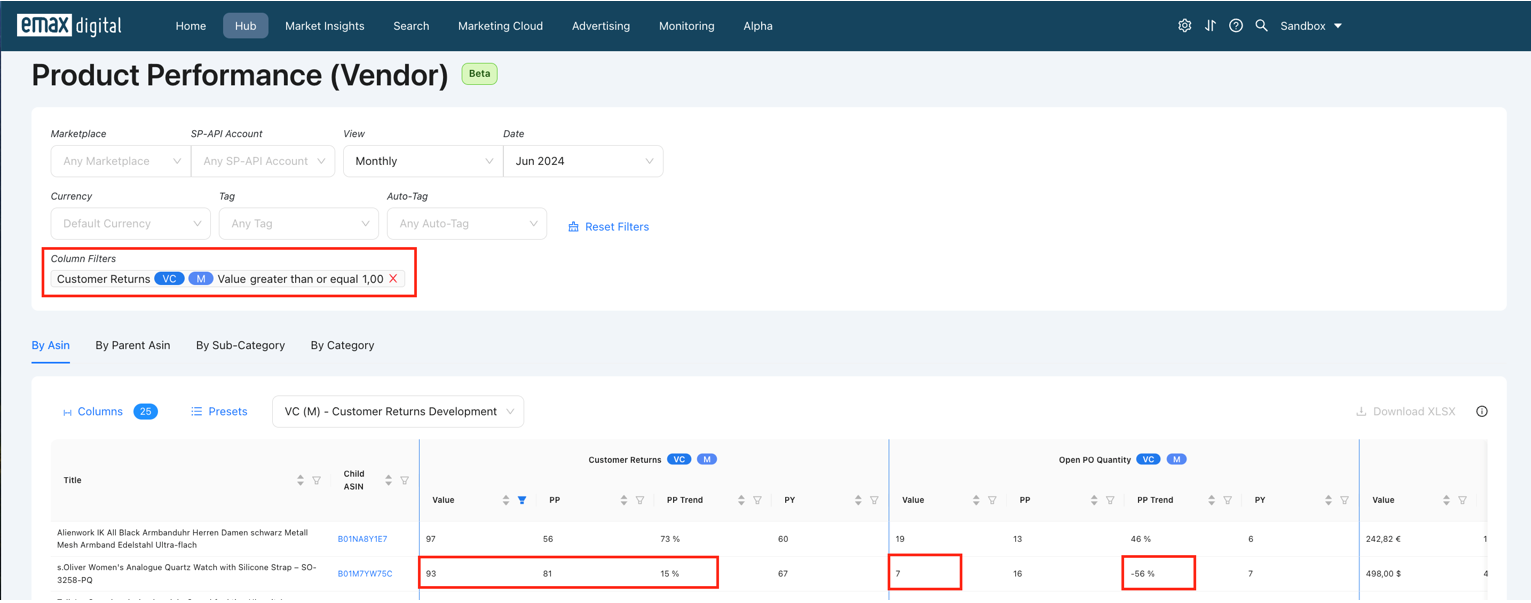1531x603 pixels.
Task: Switch to the By Category tab
Action: [x=342, y=345]
